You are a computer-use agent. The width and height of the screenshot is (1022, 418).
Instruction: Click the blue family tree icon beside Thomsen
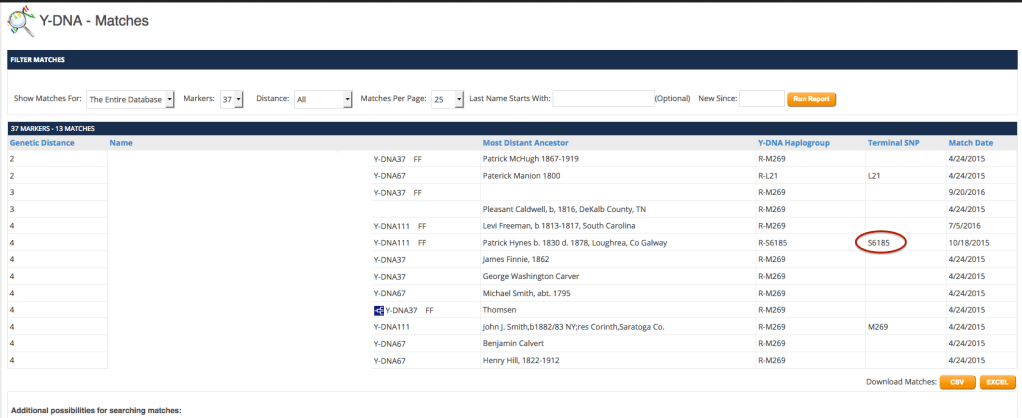tap(378, 310)
